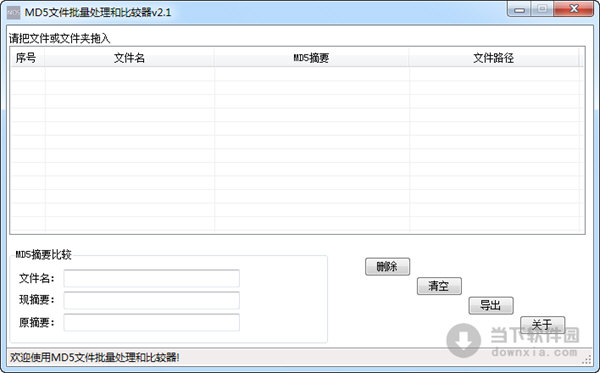Click the 请把文件或文件夹拖入 label
This screenshot has height=373, width=600.
tap(59, 38)
